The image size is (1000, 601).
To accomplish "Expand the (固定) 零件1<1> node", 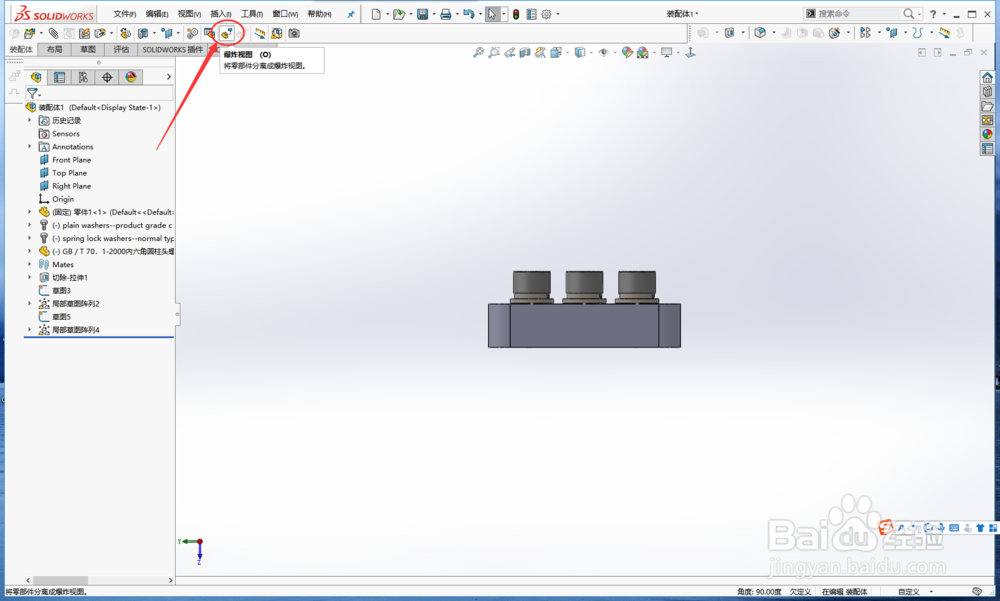I will tap(29, 212).
